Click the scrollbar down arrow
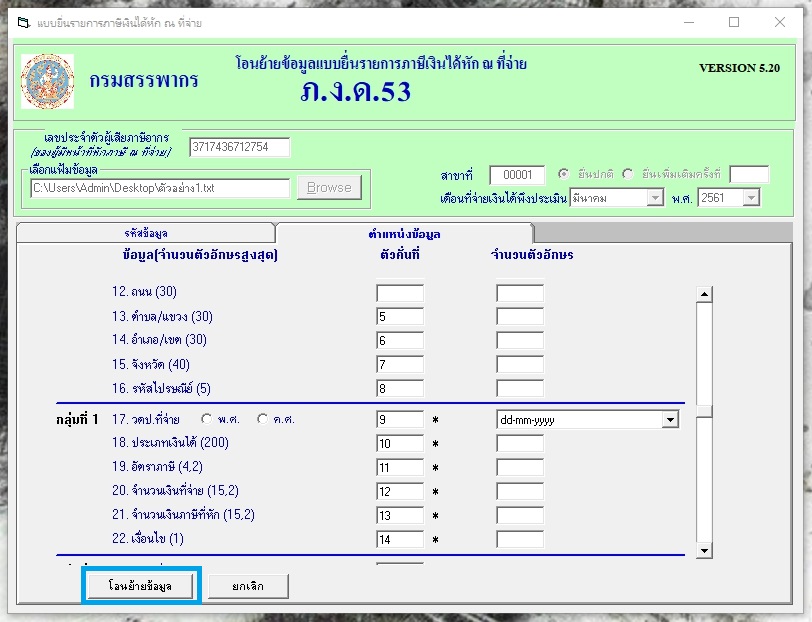Viewport: 812px width, 622px height. pos(704,551)
